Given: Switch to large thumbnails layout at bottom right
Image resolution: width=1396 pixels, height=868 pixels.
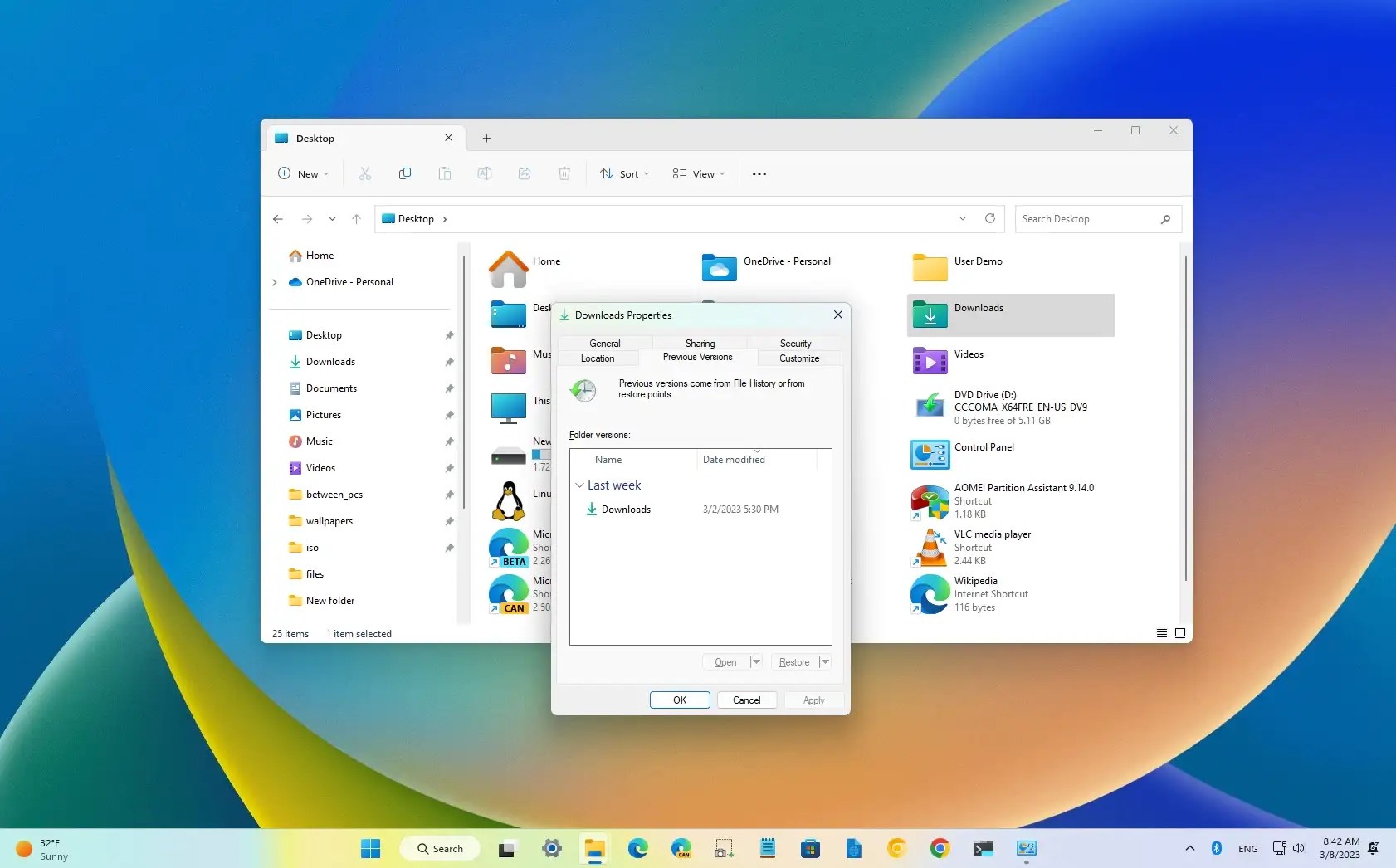Looking at the screenshot, I should pyautogui.click(x=1180, y=633).
